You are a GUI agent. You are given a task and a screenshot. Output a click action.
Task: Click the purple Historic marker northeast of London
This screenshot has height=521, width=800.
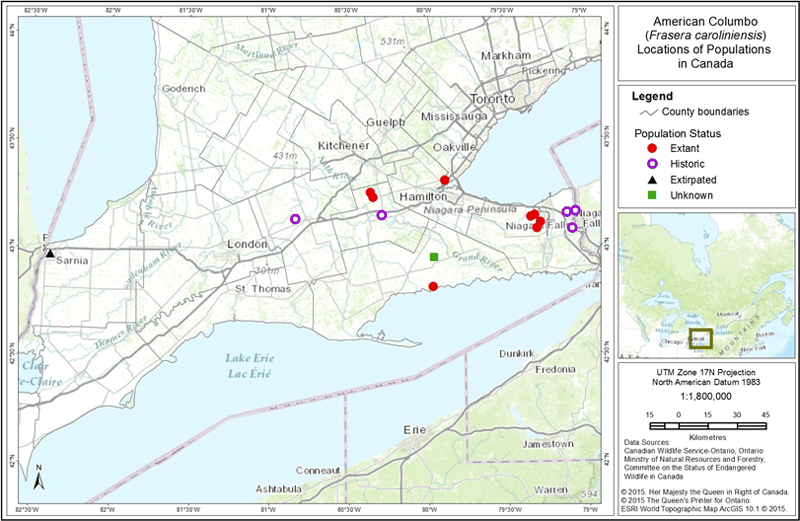point(295,219)
